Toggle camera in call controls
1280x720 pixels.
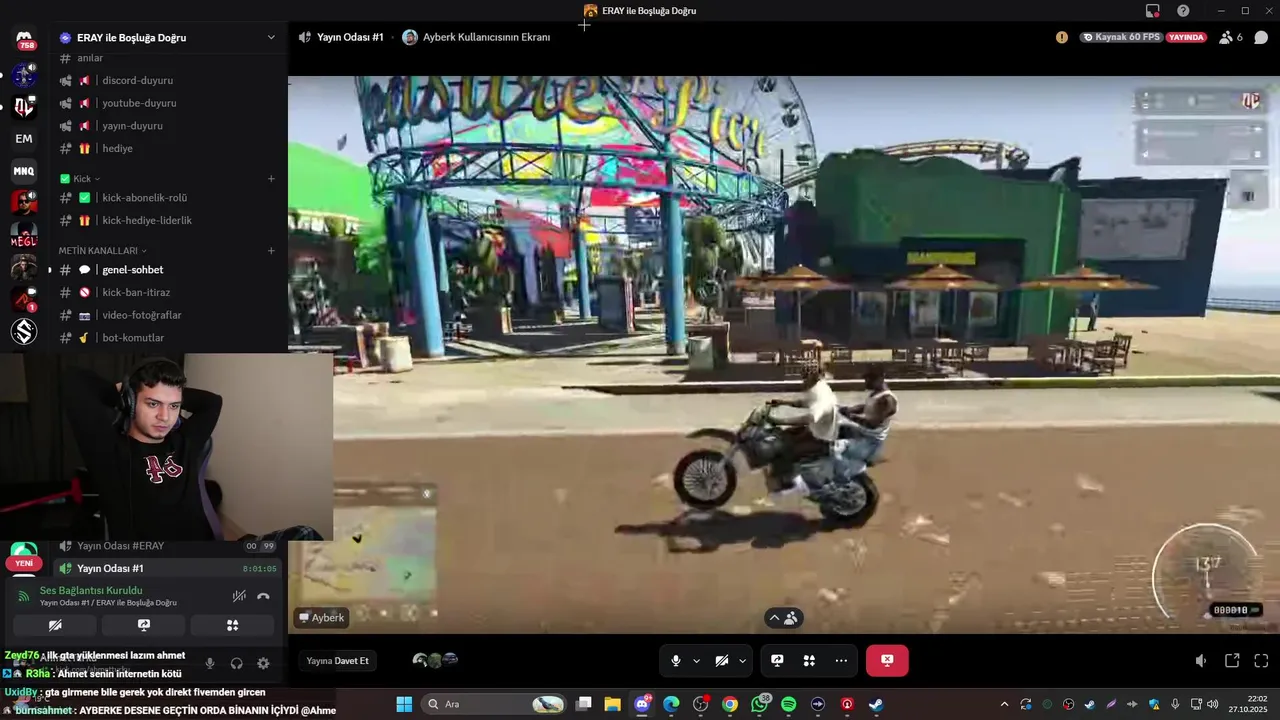pos(722,661)
